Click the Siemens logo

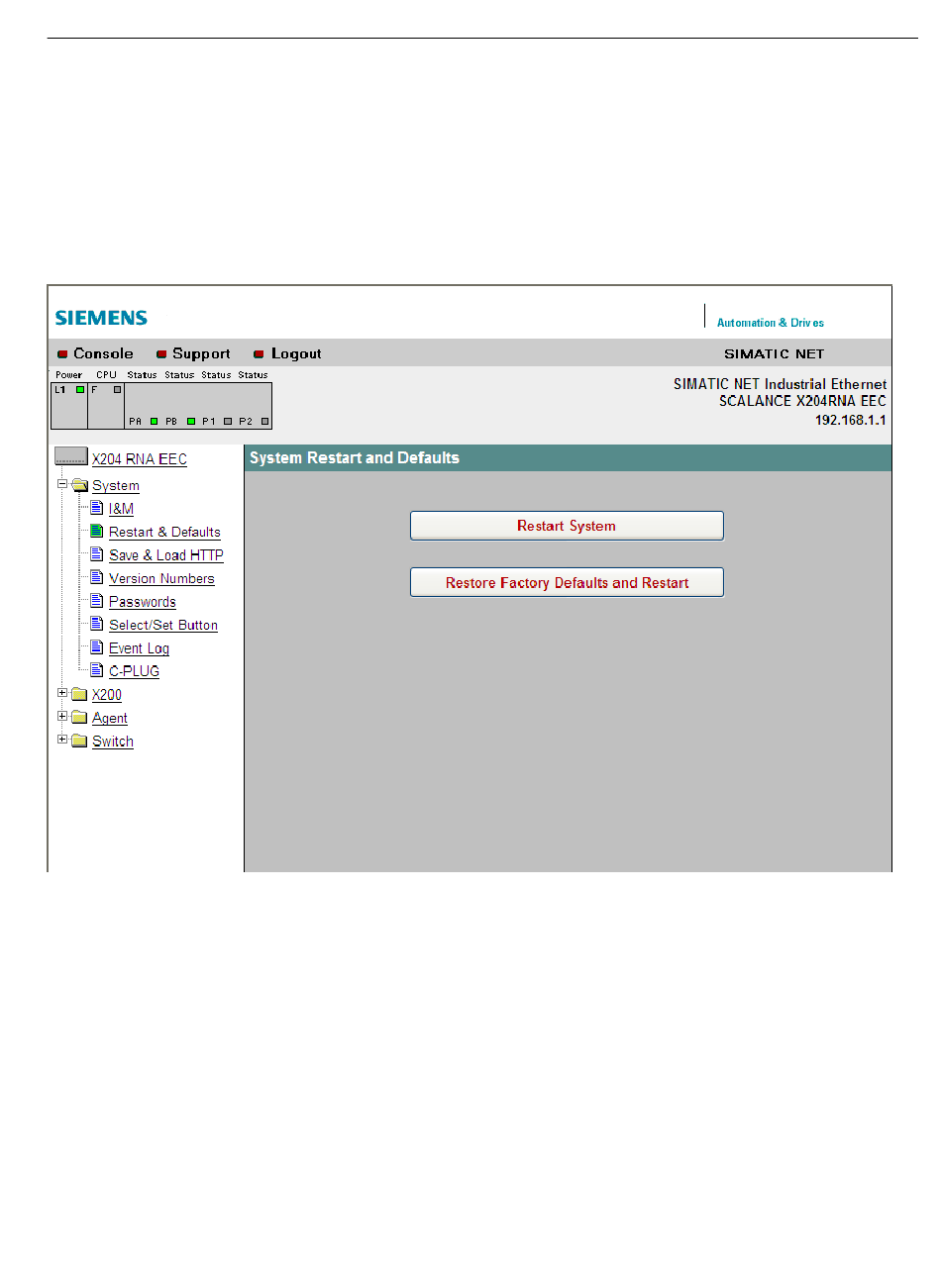101,318
